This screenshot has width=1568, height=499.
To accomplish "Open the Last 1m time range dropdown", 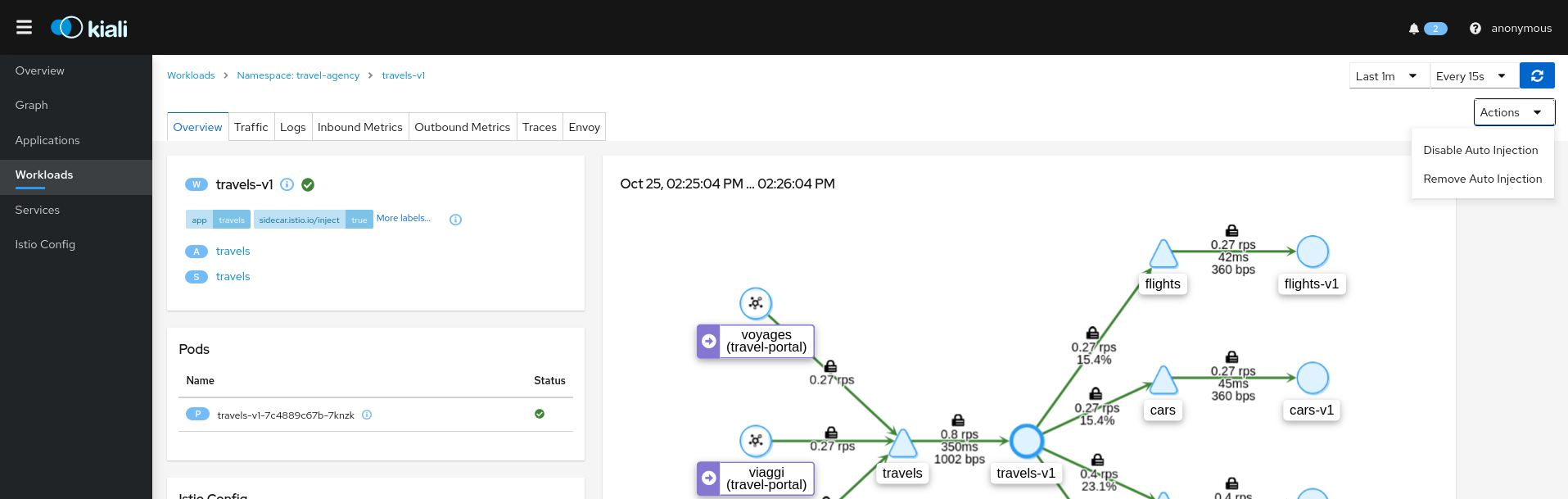I will click(x=1388, y=76).
